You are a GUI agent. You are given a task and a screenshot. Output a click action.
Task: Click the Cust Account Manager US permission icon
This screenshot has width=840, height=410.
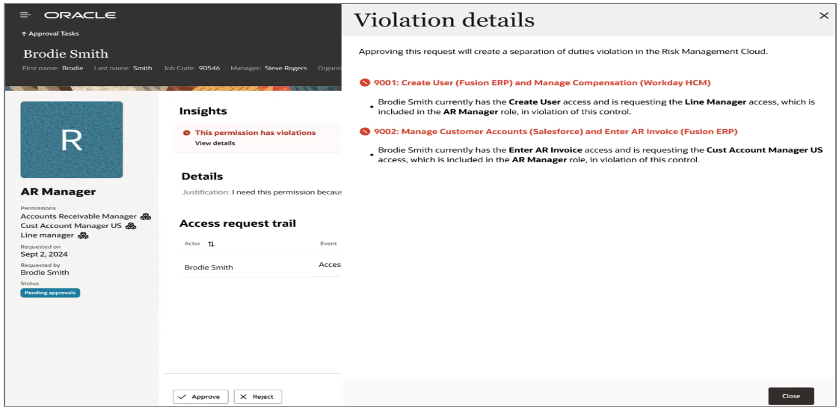130,226
